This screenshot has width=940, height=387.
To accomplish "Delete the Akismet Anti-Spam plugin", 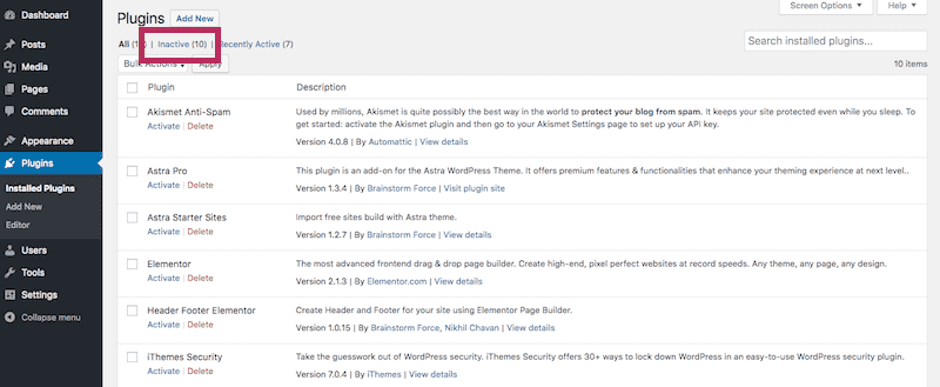I will [x=200, y=126].
